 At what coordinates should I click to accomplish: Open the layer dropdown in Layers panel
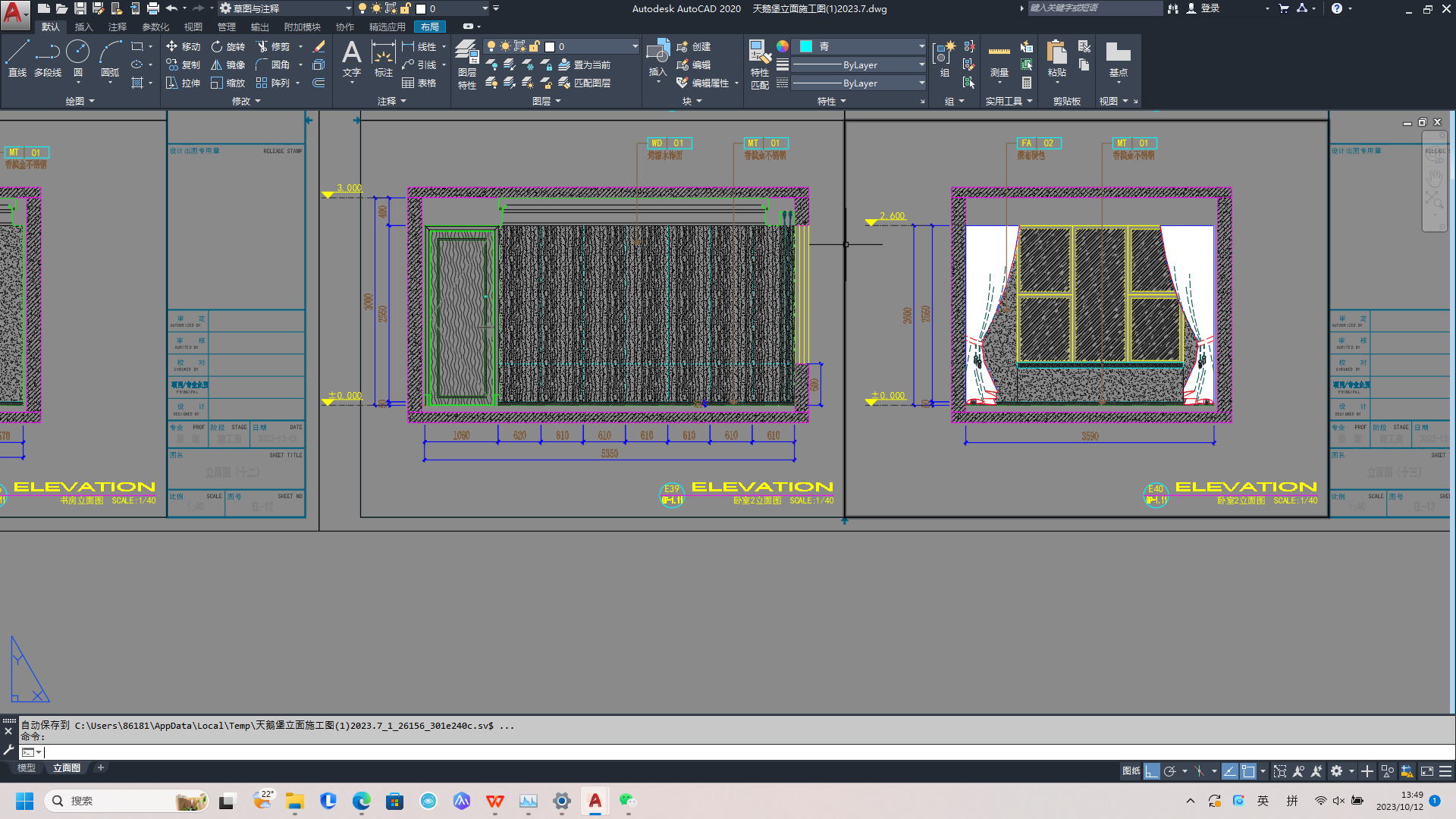tap(561, 46)
